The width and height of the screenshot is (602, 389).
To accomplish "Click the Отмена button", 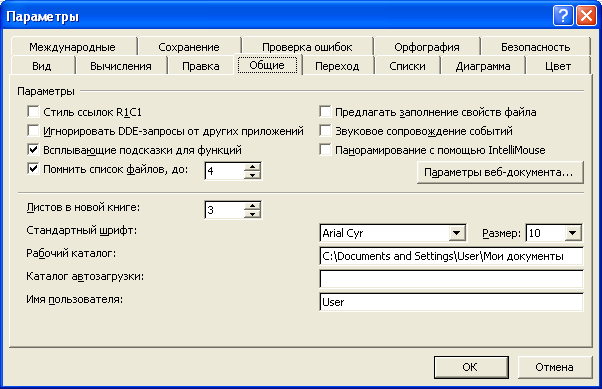I will (554, 367).
